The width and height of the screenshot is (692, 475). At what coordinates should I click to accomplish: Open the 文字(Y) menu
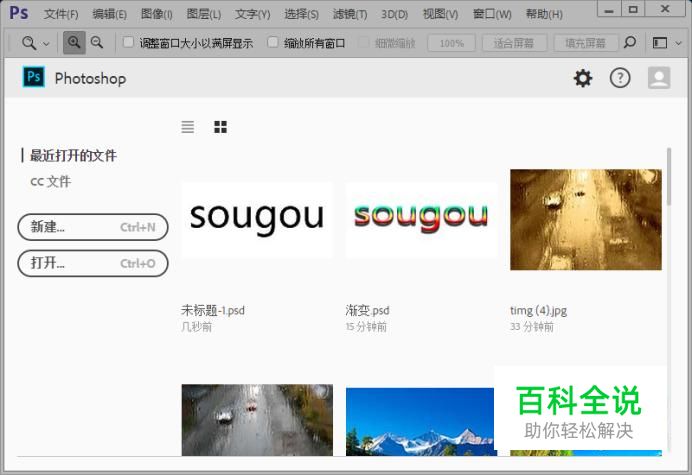click(x=252, y=14)
